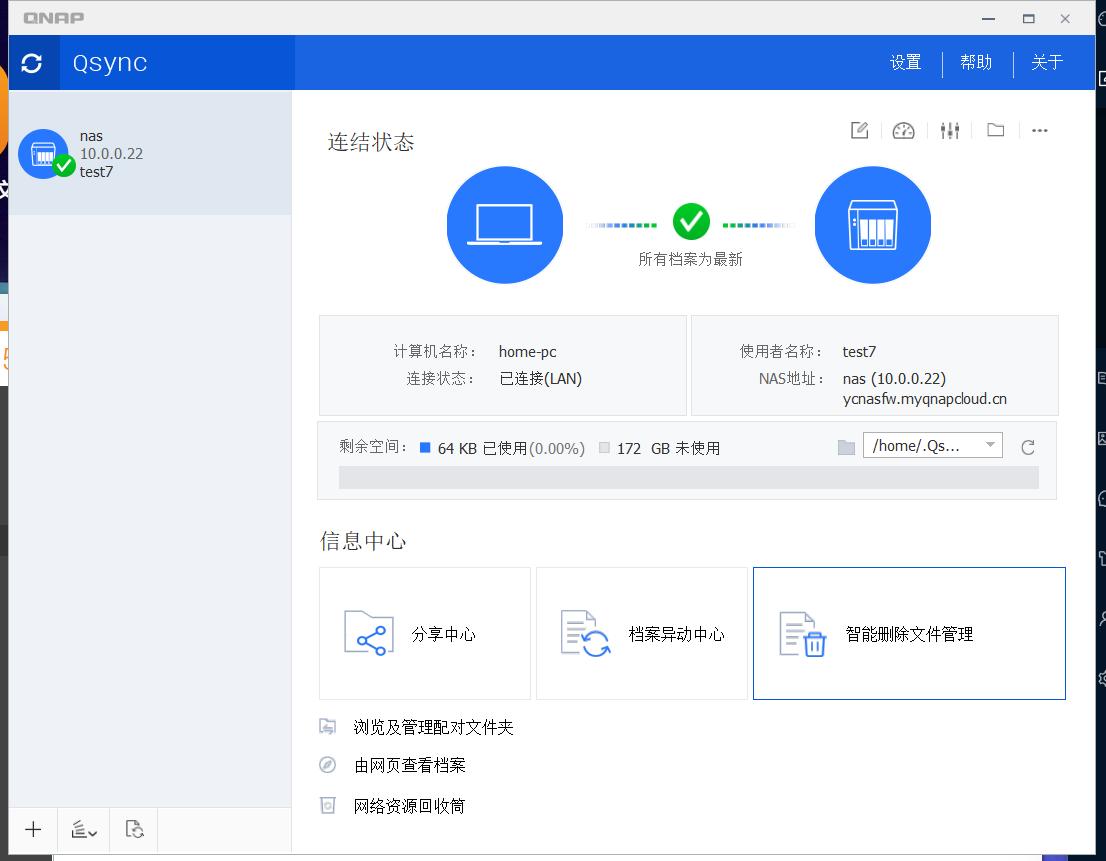Click the refresh icon next to storage path
The image size is (1106, 861).
(1028, 447)
